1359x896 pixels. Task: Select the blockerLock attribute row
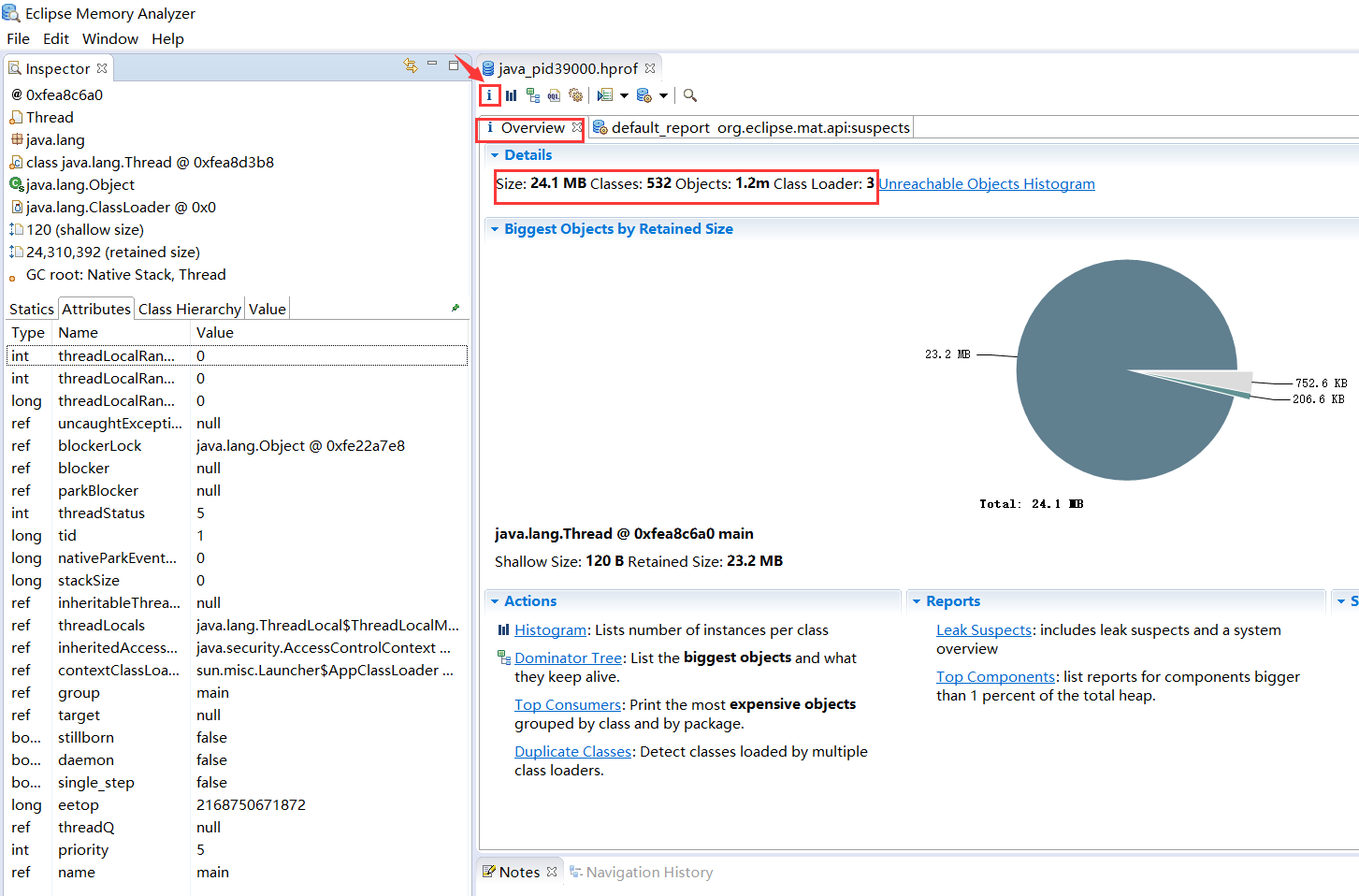238,445
